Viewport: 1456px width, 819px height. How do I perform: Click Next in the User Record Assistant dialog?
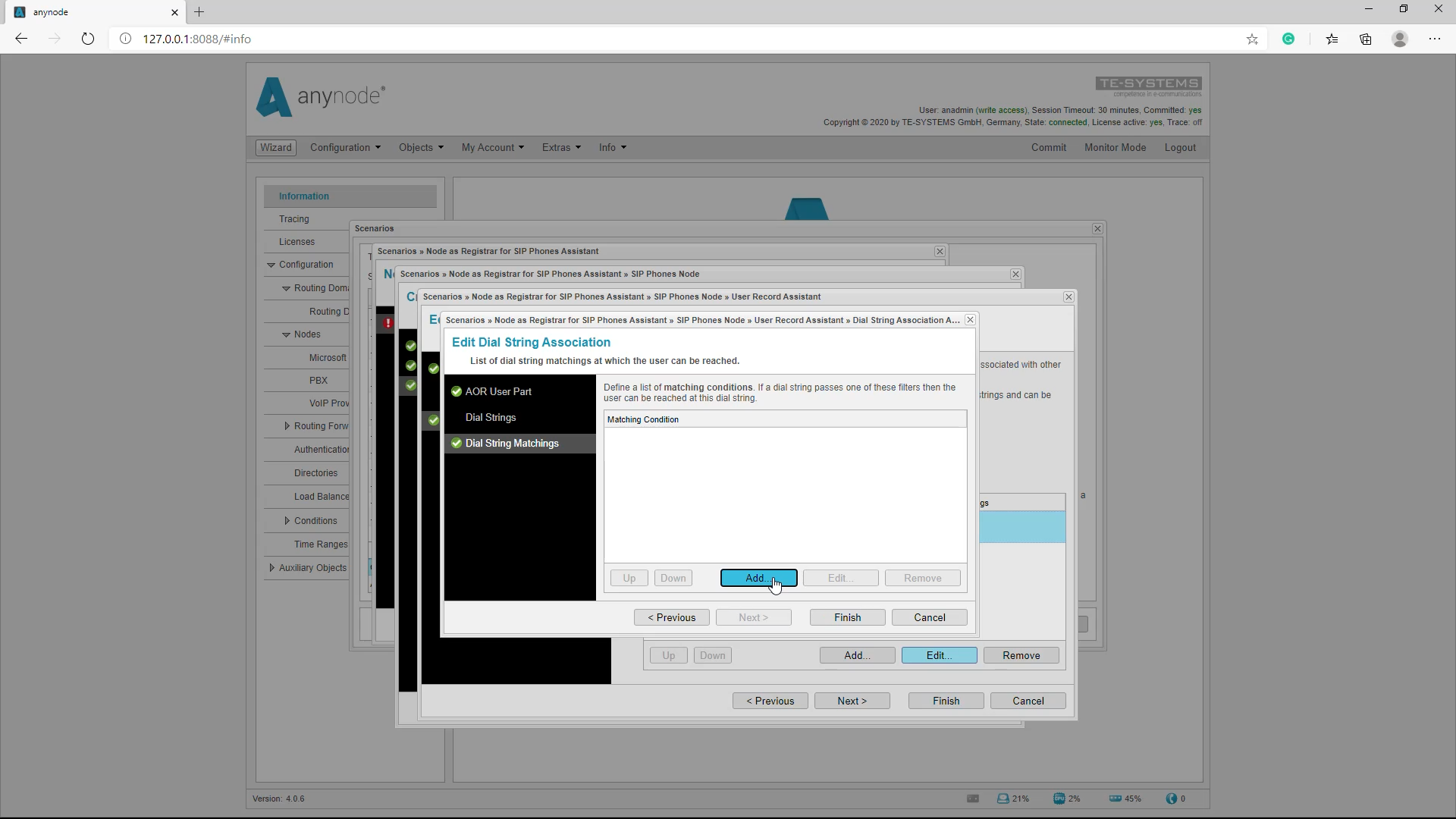point(852,701)
